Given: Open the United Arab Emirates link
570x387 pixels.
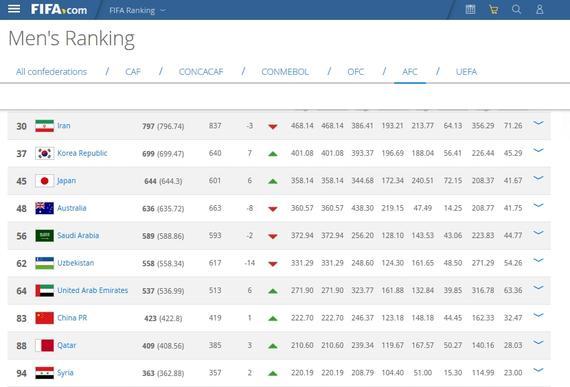Looking at the screenshot, I should [x=93, y=290].
